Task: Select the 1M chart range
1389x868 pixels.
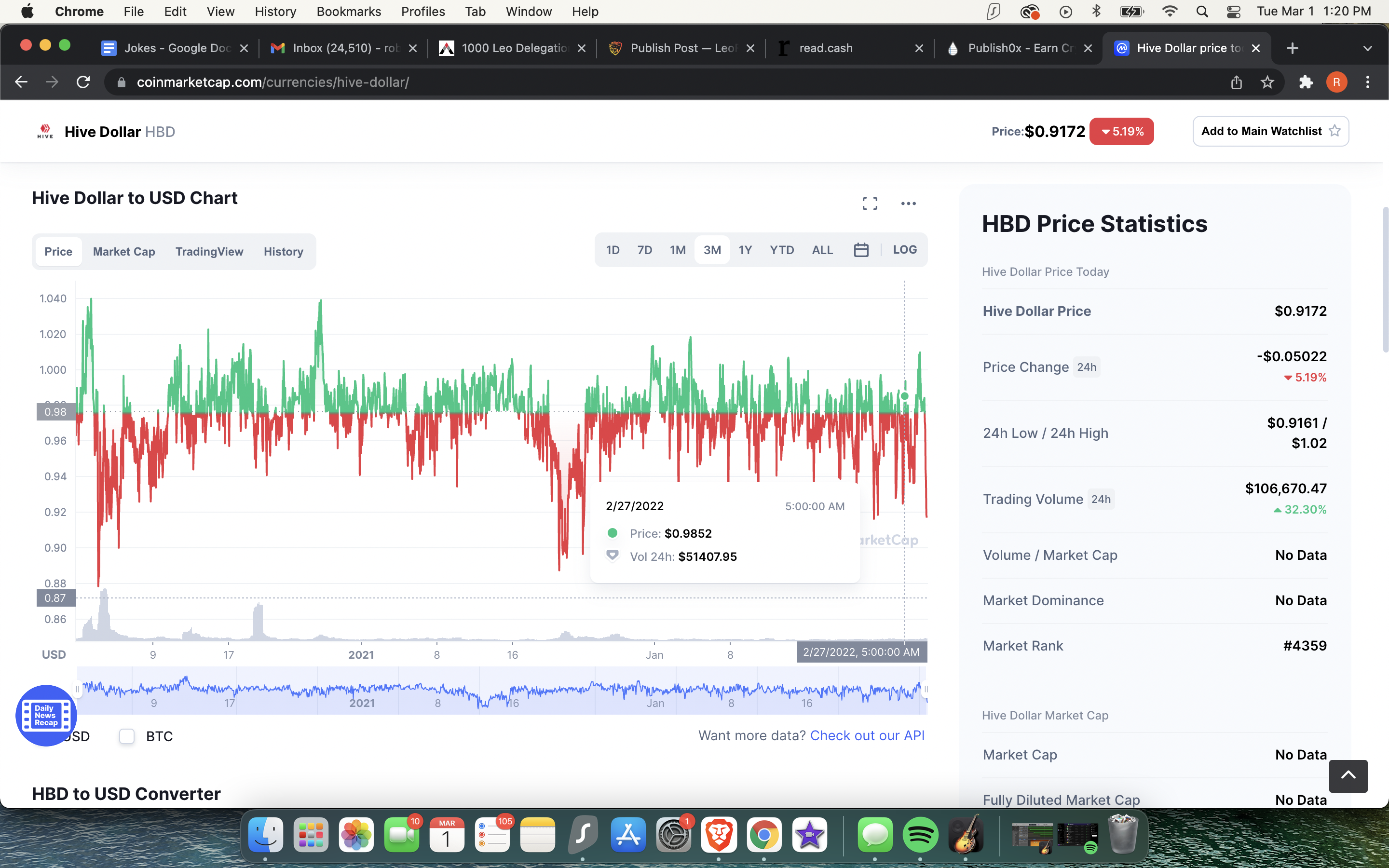Action: point(677,250)
